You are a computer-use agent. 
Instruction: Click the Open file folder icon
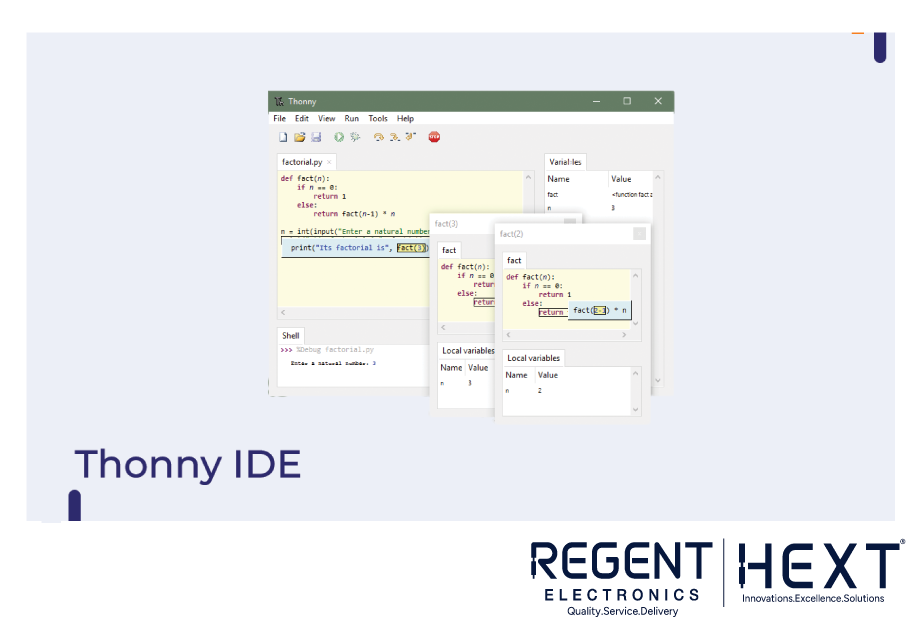point(300,137)
